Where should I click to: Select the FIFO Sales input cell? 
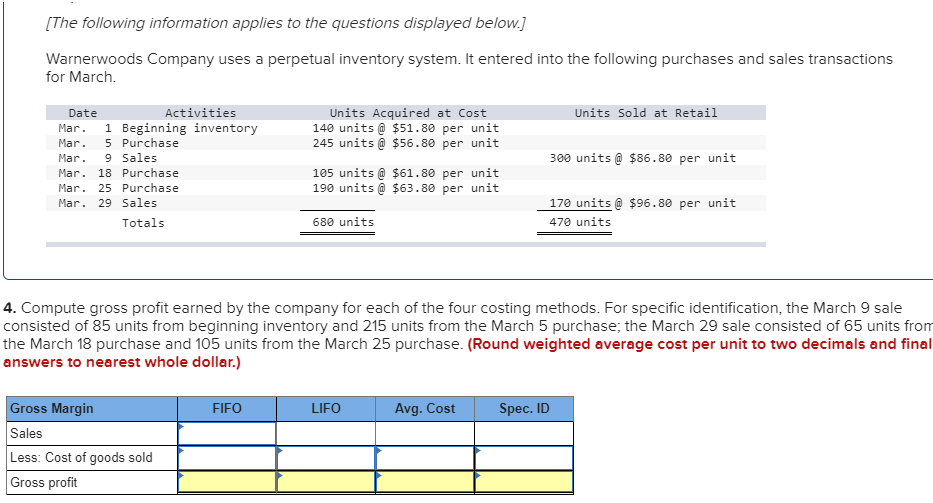(x=227, y=433)
